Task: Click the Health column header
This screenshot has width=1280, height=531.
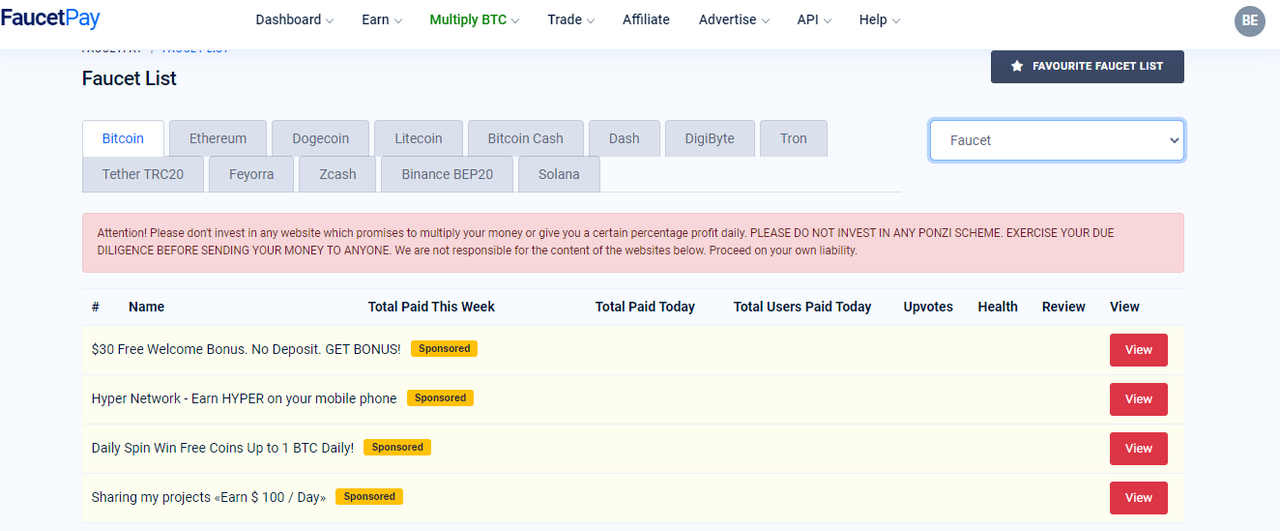Action: coord(998,307)
